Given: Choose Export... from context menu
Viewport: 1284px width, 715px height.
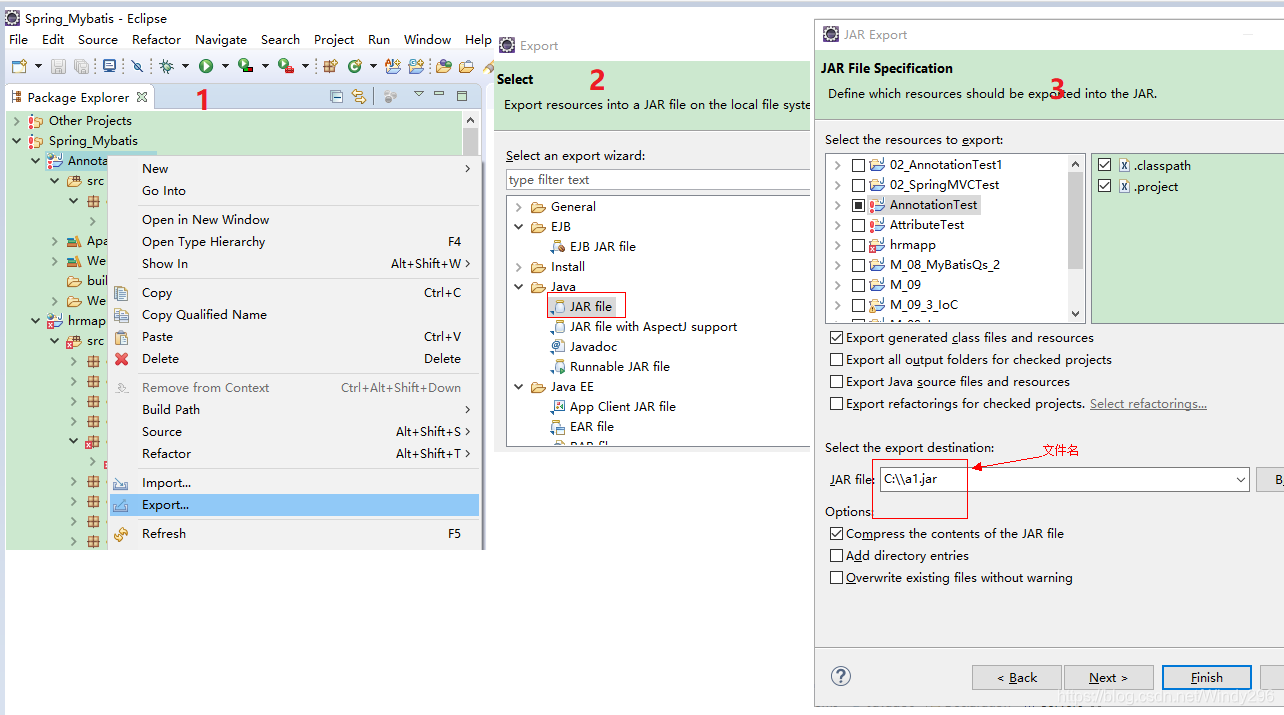Looking at the screenshot, I should click(294, 505).
